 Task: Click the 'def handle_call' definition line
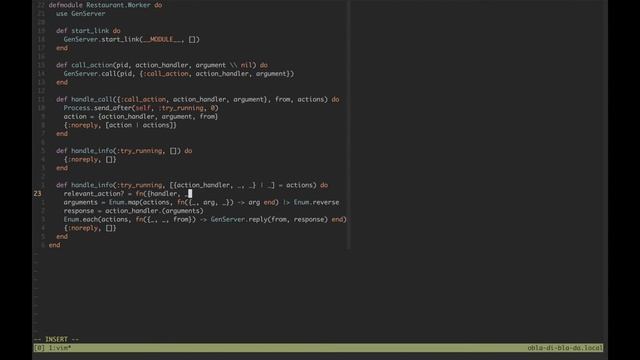pos(198,99)
